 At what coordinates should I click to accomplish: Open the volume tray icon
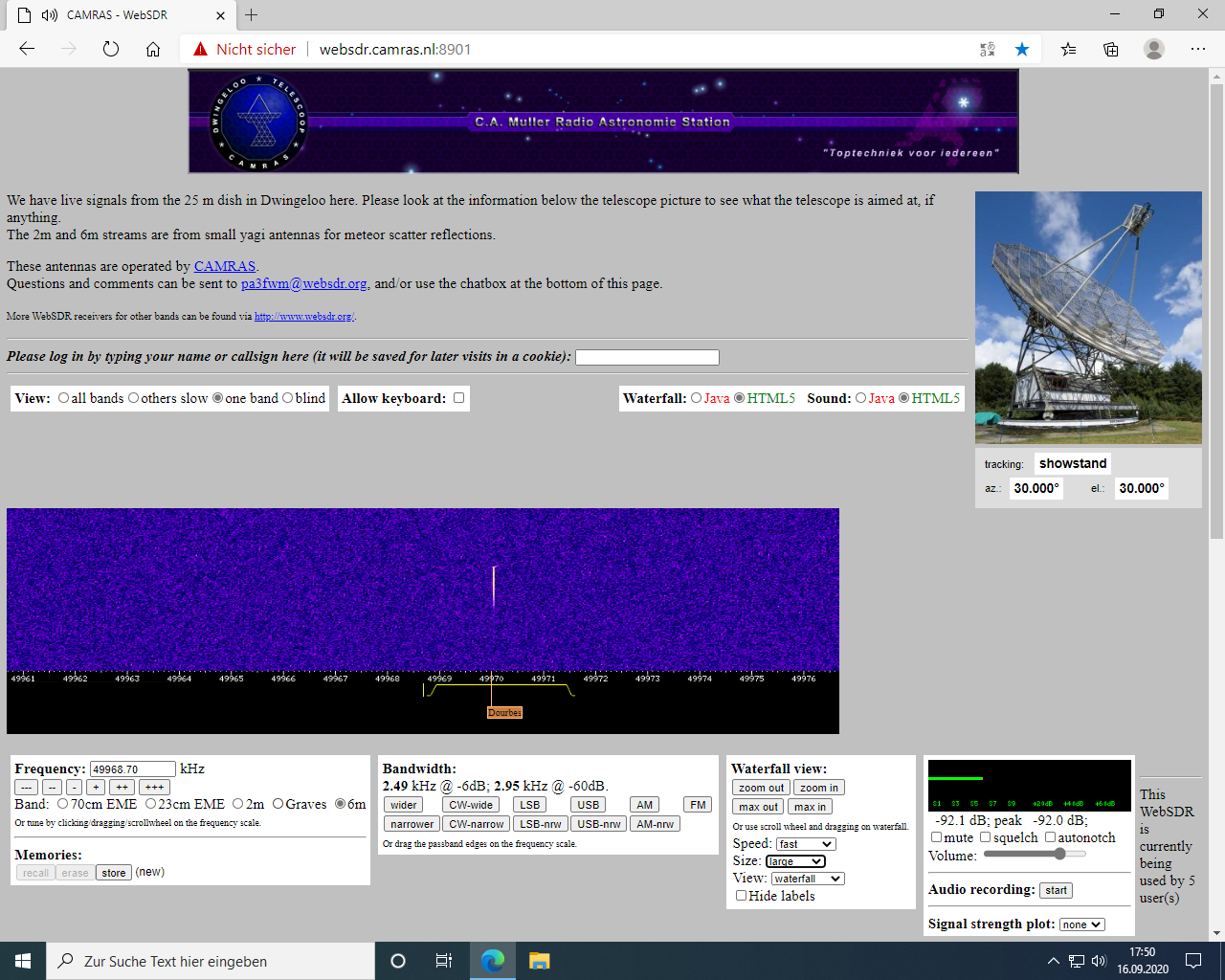click(1099, 961)
